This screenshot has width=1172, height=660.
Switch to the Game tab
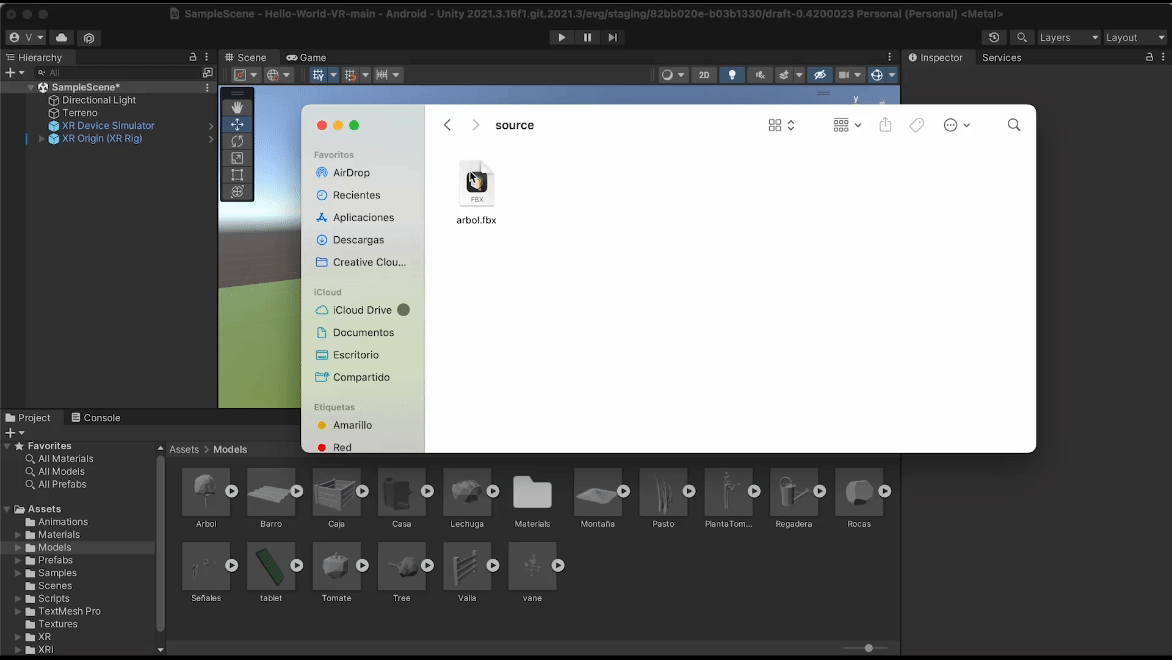coord(306,58)
